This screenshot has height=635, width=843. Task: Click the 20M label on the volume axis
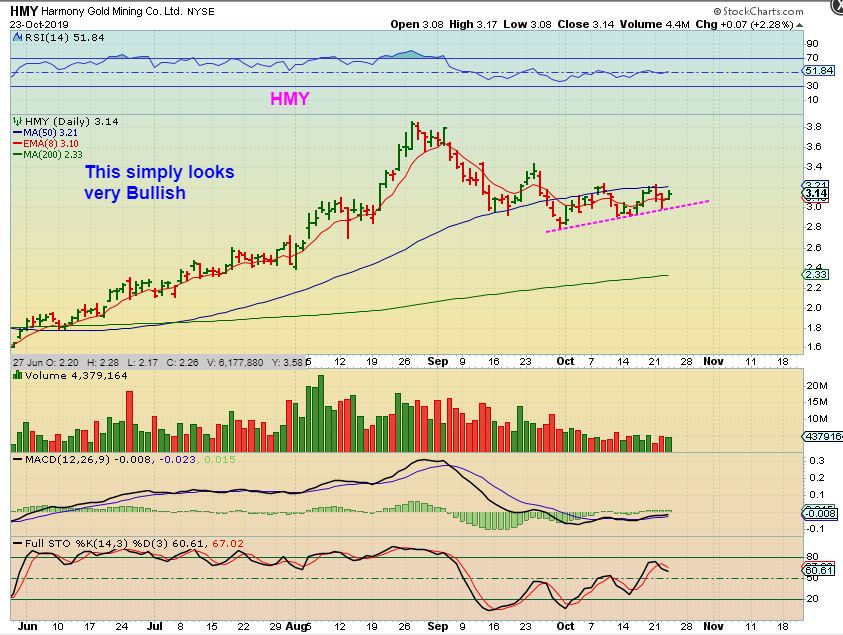point(817,386)
